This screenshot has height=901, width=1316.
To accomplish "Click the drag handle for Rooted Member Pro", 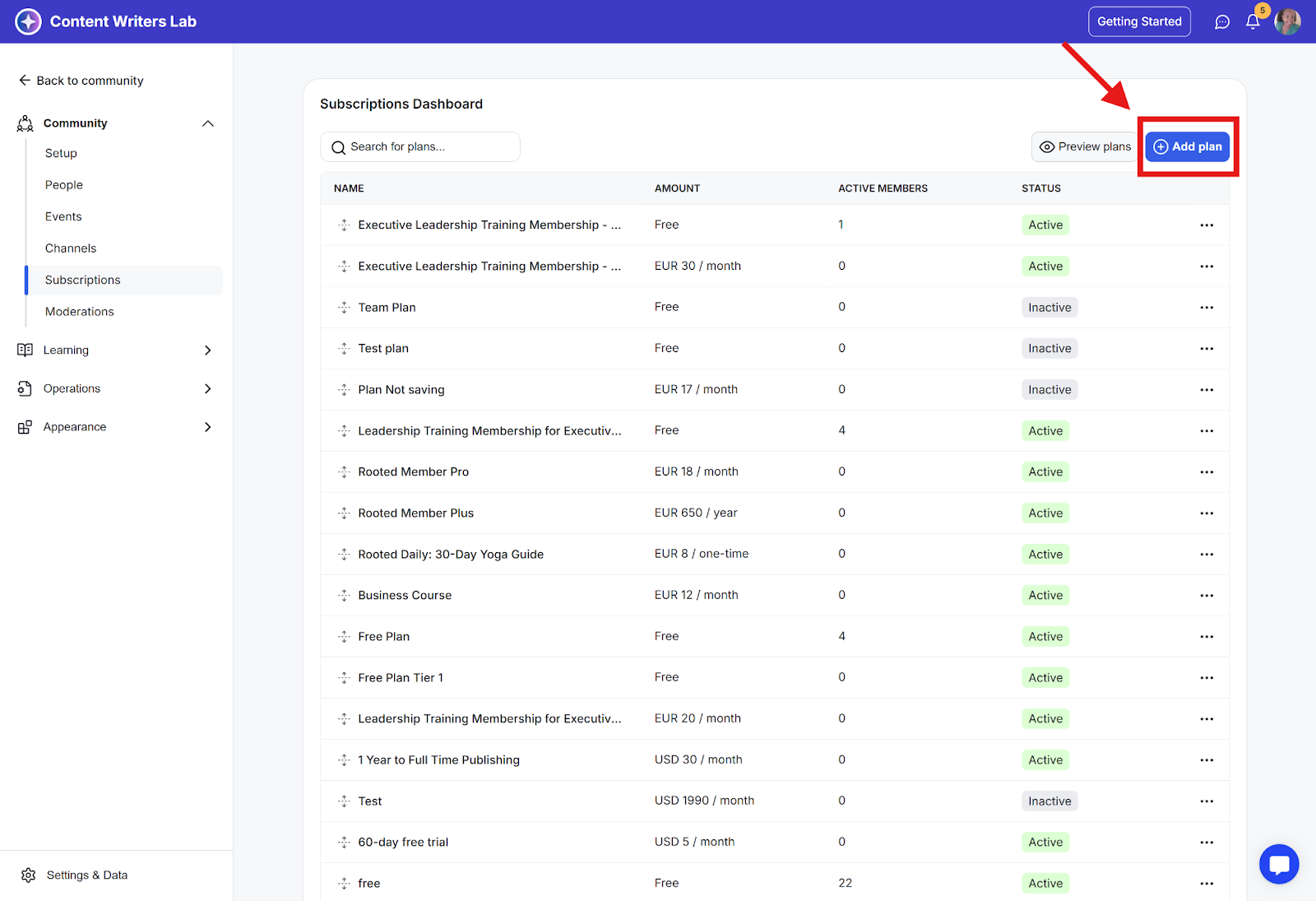I will [x=344, y=472].
